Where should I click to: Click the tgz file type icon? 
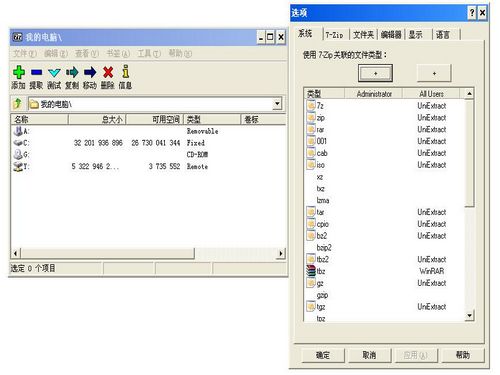(311, 306)
